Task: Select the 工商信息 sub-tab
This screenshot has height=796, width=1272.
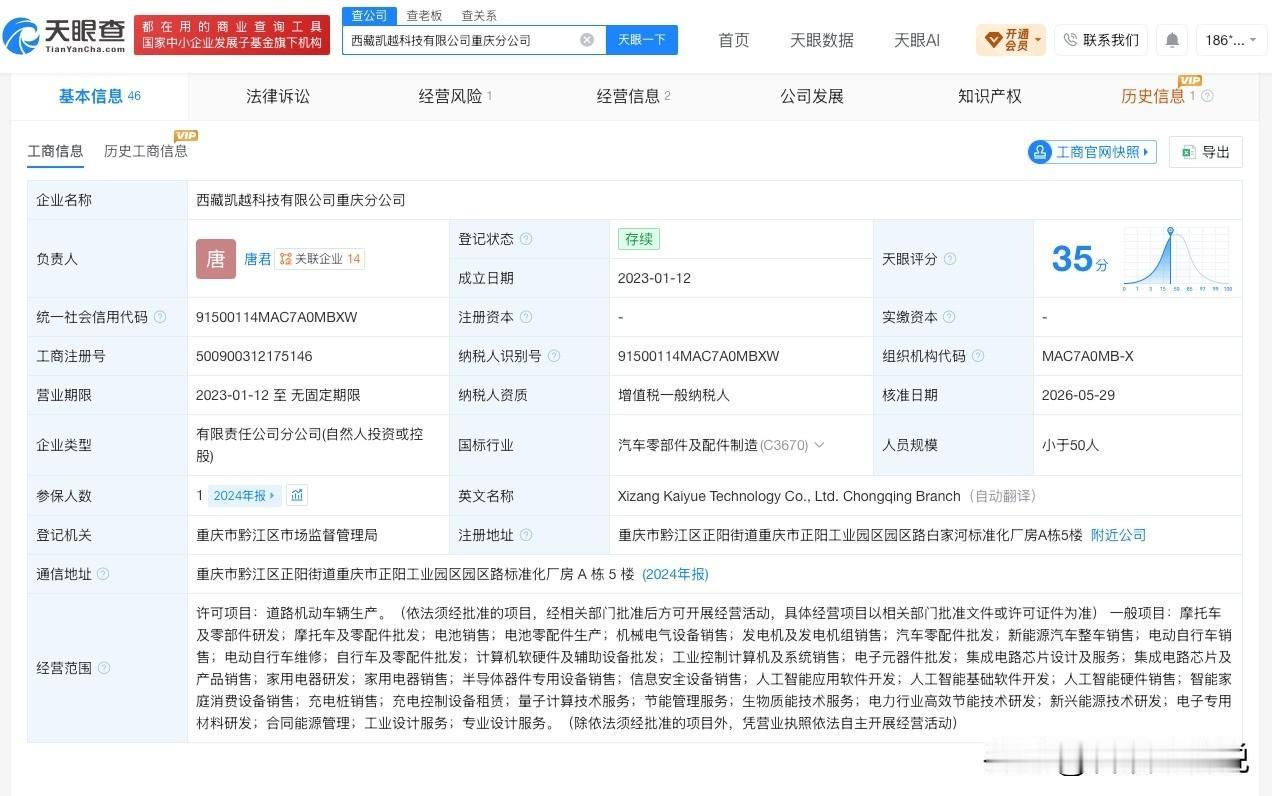Action: [56, 151]
